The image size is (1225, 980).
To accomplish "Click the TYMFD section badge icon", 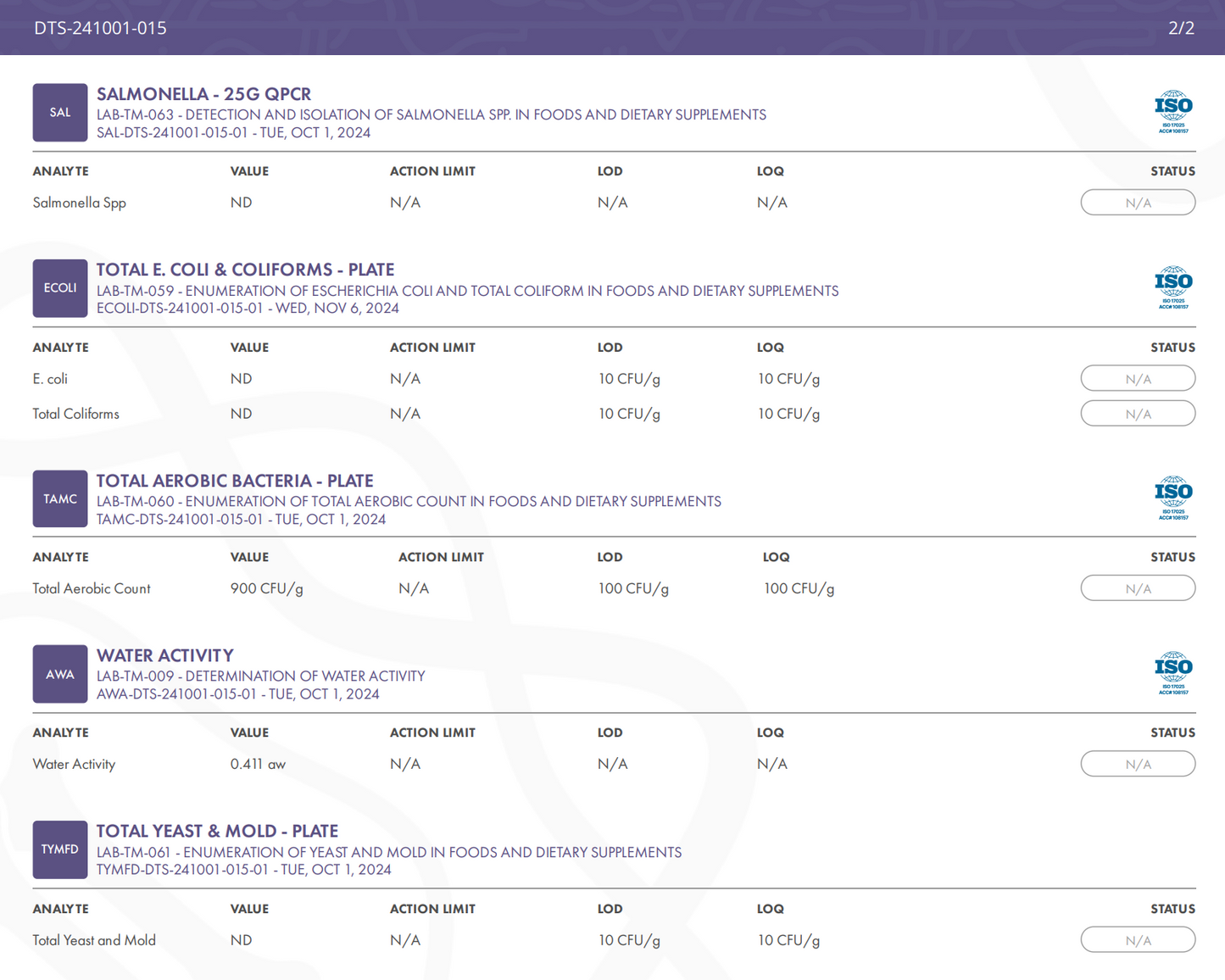I will pyautogui.click(x=59, y=849).
